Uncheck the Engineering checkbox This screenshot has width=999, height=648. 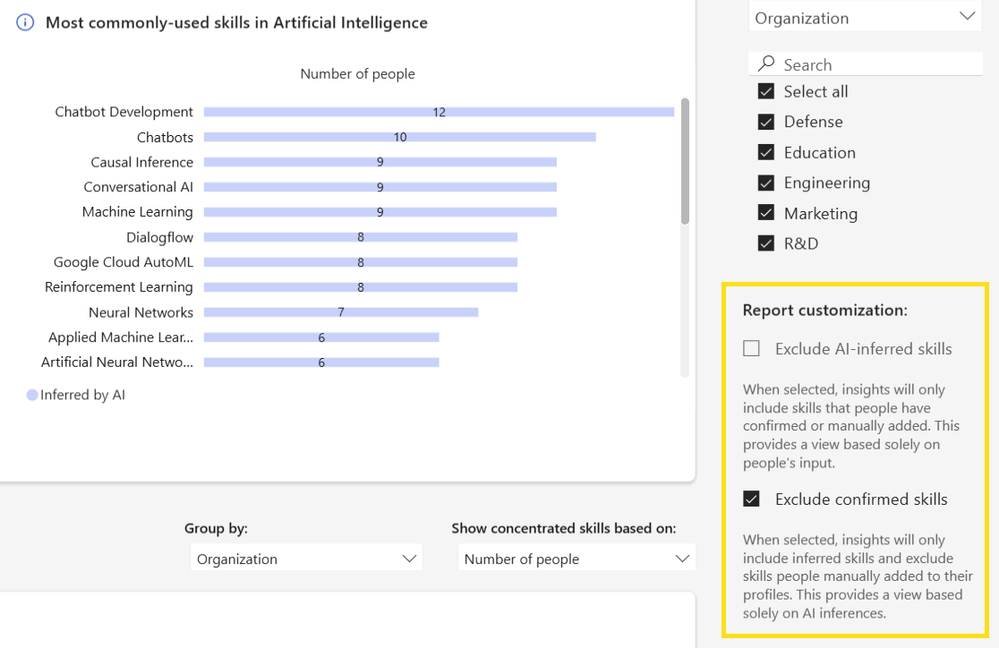click(766, 183)
